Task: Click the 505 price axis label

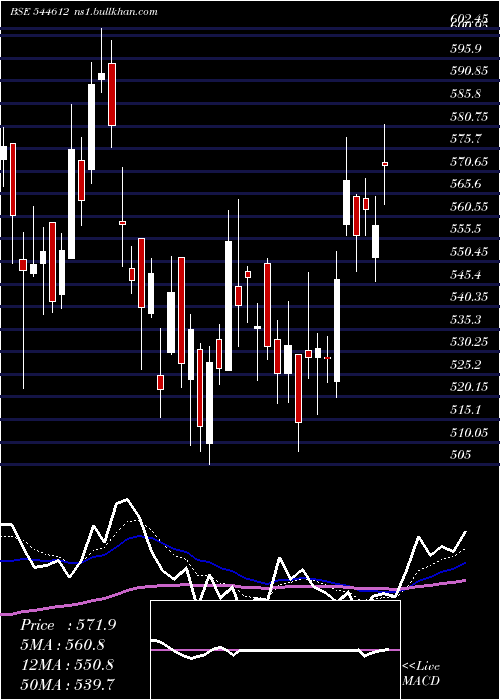Action: [x=461, y=455]
